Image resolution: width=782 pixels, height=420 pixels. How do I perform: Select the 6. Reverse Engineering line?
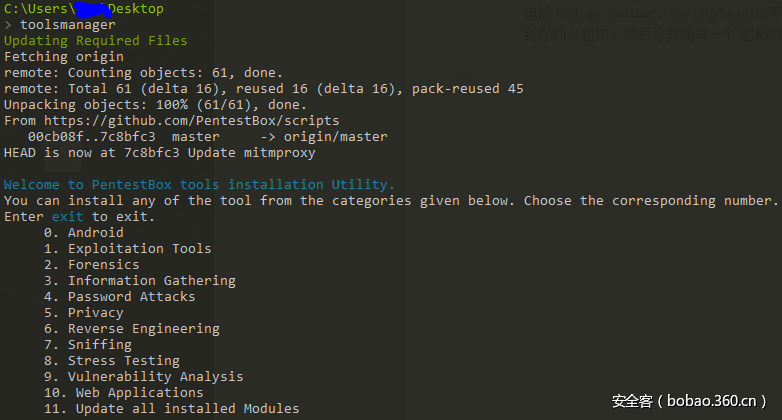point(132,329)
